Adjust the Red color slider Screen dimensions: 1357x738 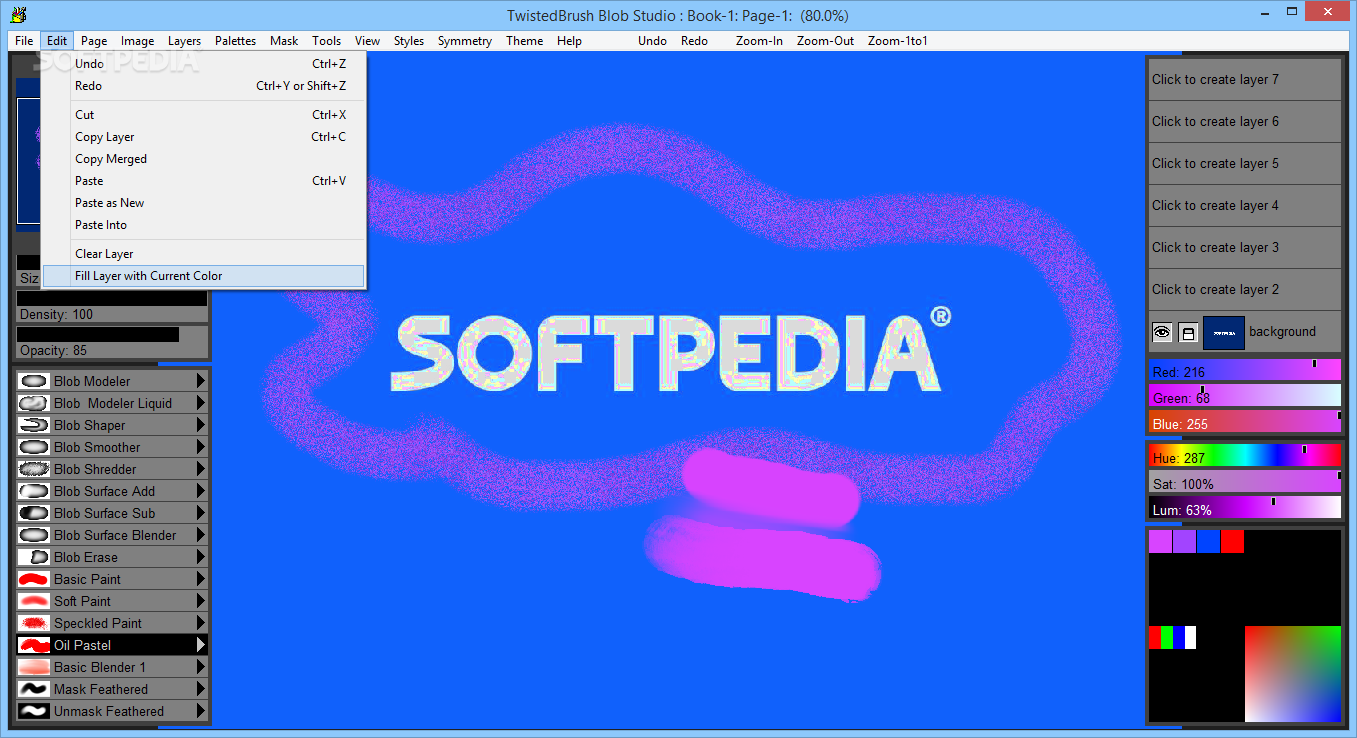tap(1244, 371)
